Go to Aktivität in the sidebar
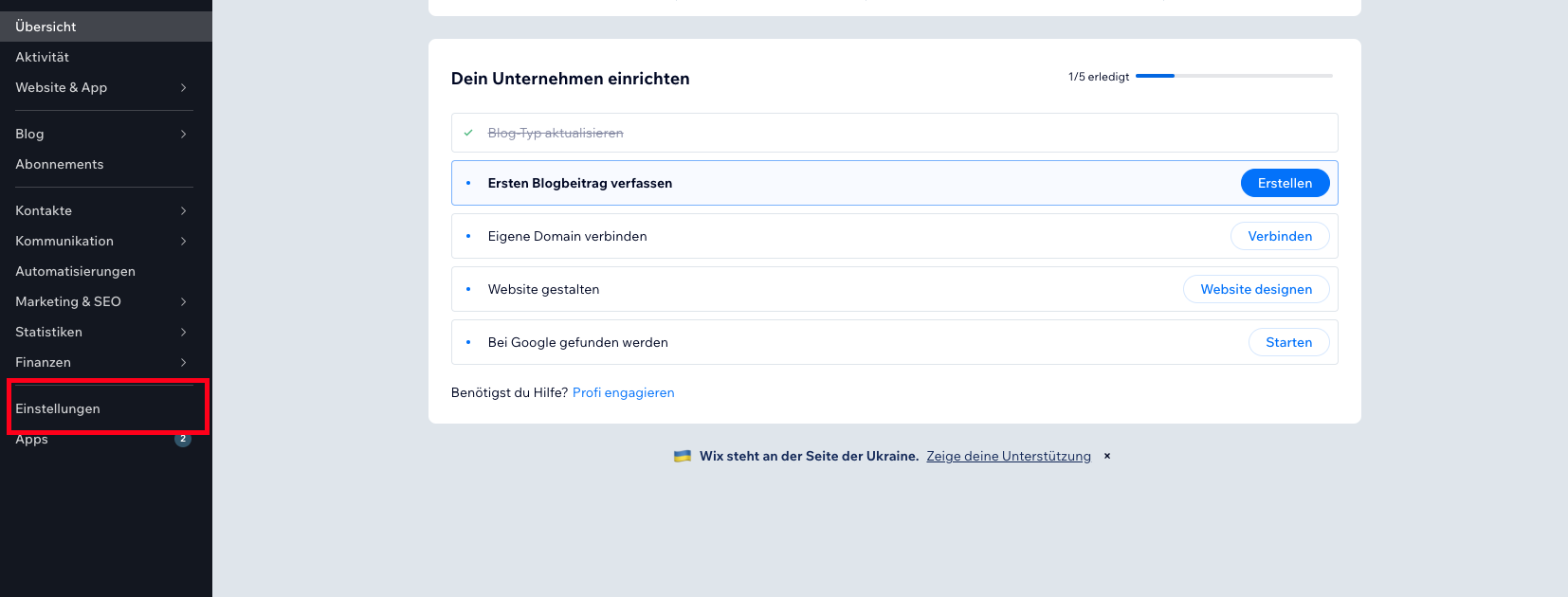The image size is (1568, 597). click(42, 57)
